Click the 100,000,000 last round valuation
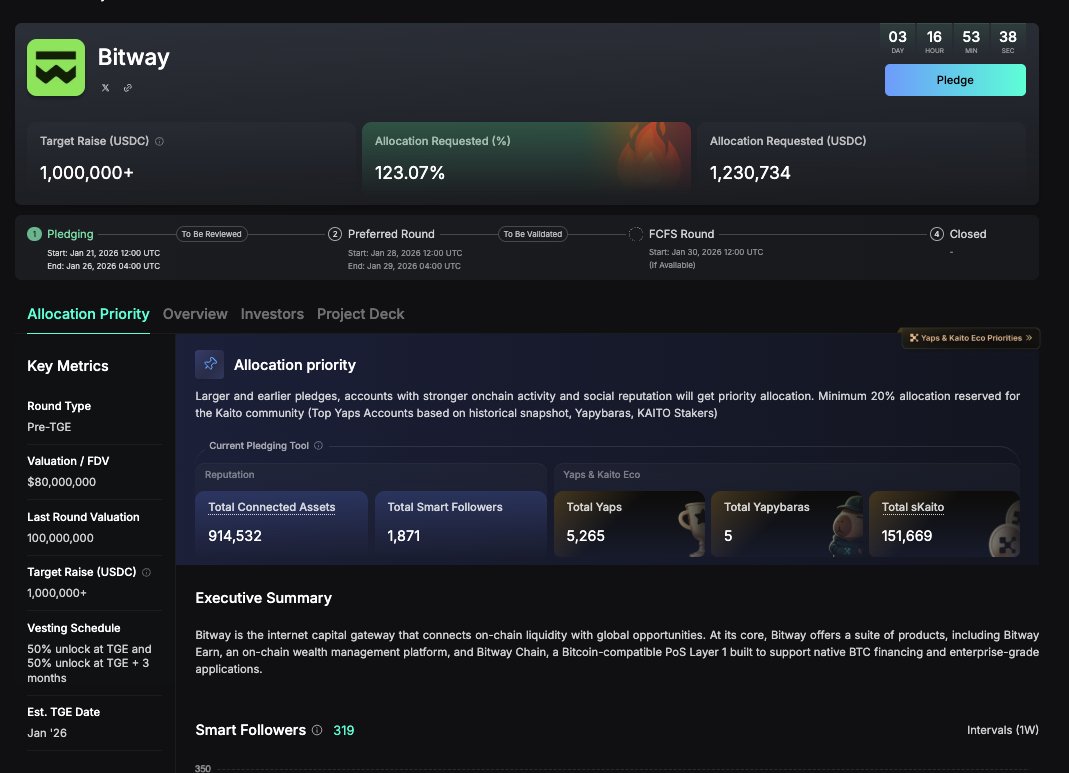This screenshot has width=1069, height=773. click(60, 538)
